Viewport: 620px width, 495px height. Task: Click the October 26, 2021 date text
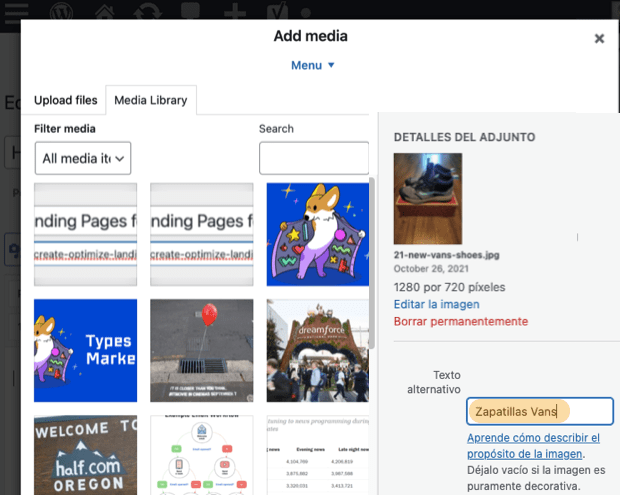431,269
